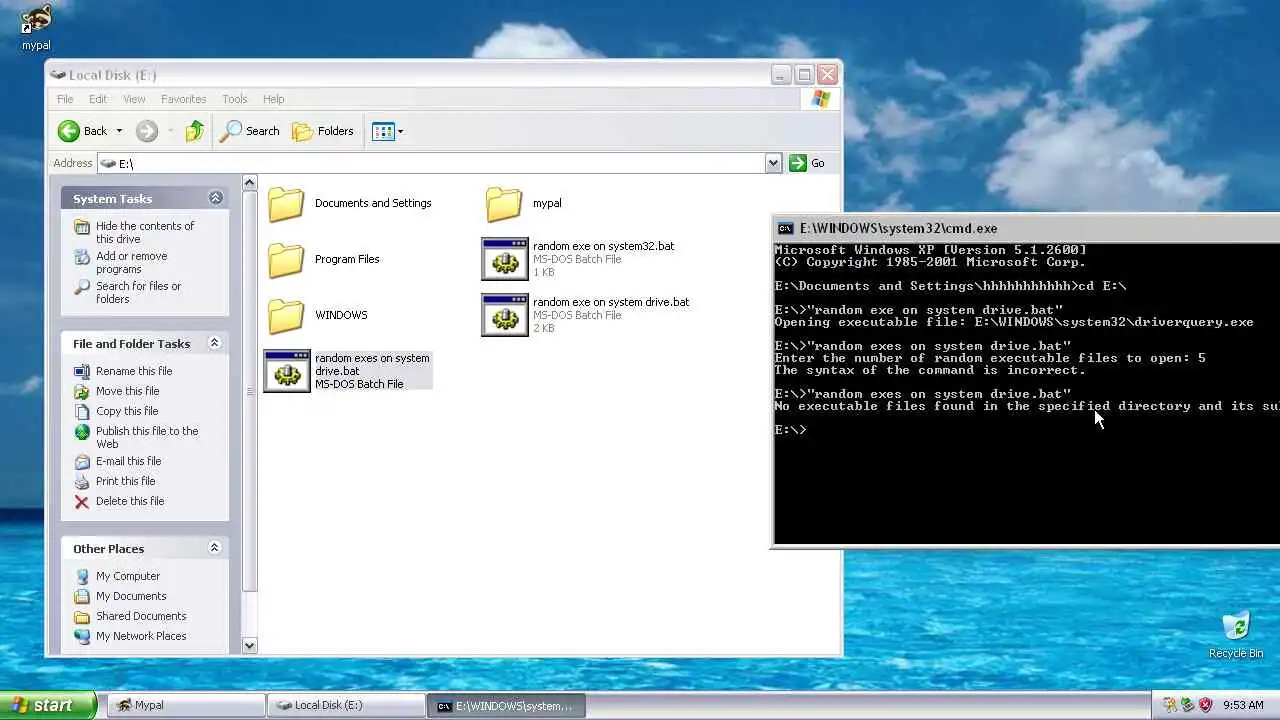This screenshot has width=1280, height=720.
Task: Select the Program Files folder icon
Action: (286, 259)
